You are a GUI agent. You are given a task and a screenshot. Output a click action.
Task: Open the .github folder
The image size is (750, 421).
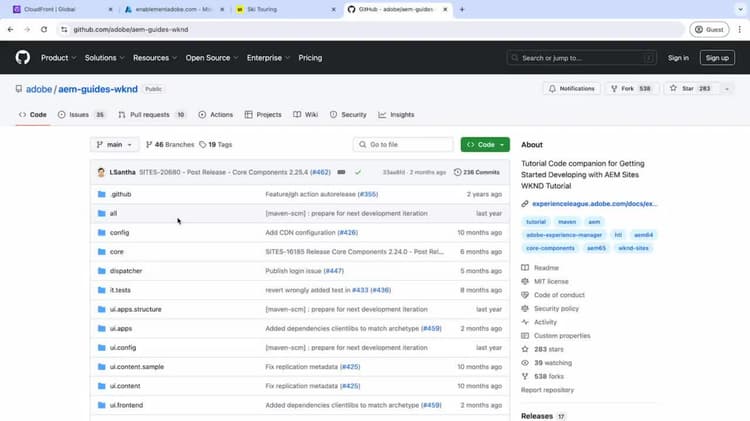tap(121, 194)
